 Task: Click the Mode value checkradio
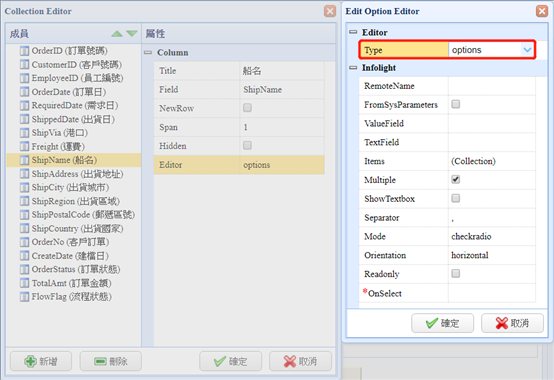[492, 236]
